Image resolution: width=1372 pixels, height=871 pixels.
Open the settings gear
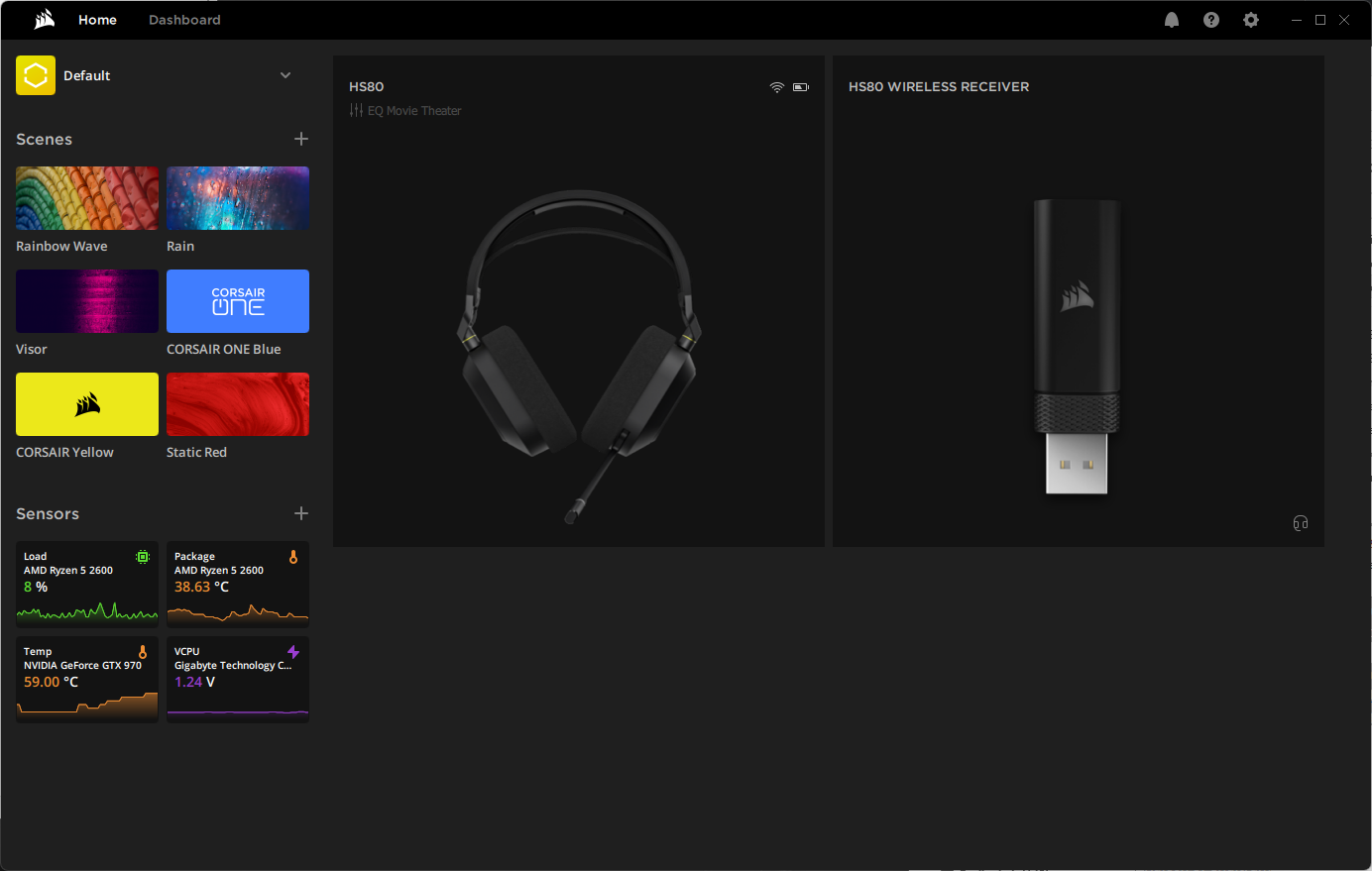[x=1251, y=20]
